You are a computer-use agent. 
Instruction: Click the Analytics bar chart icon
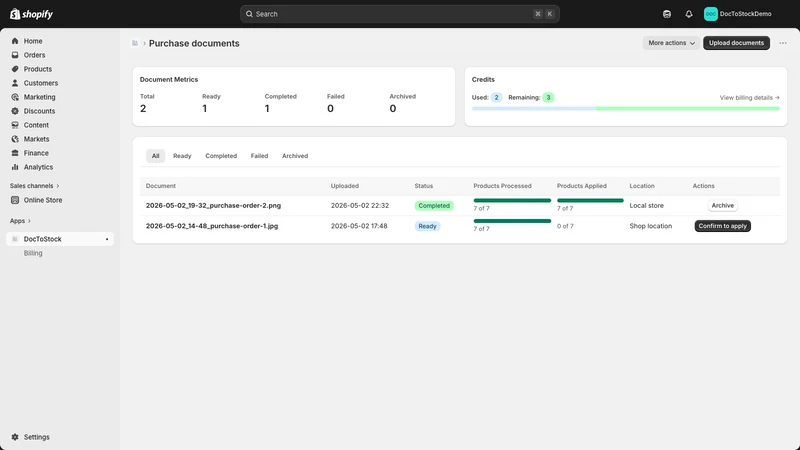click(15, 167)
